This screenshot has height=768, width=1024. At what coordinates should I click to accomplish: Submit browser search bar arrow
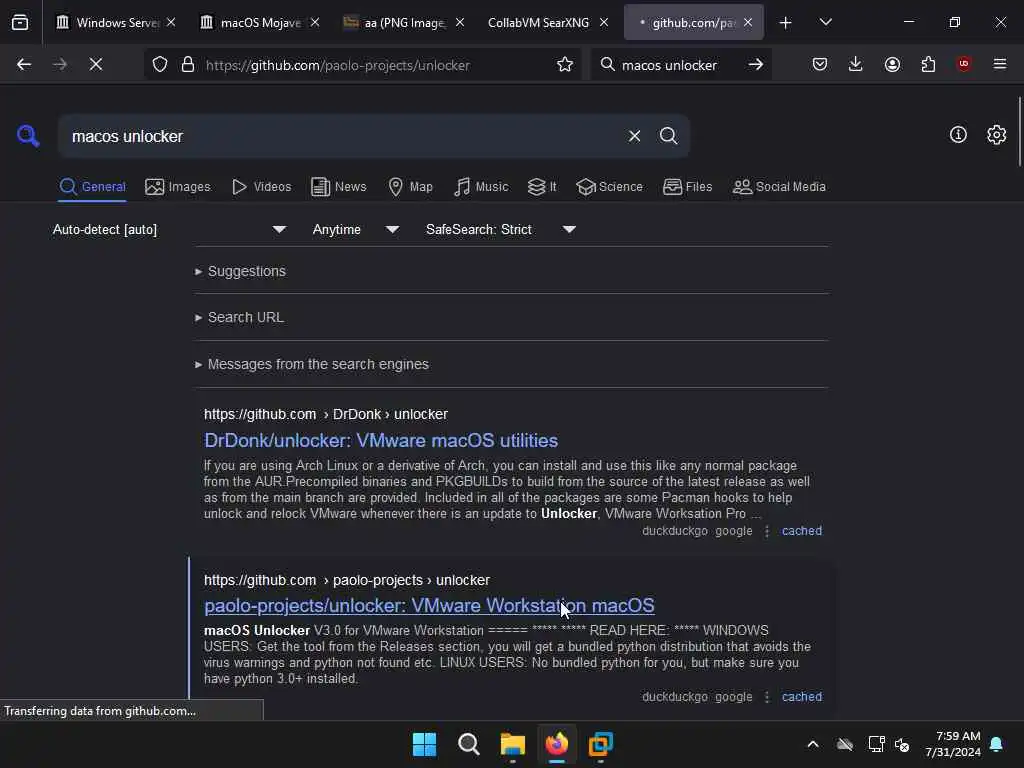point(756,64)
